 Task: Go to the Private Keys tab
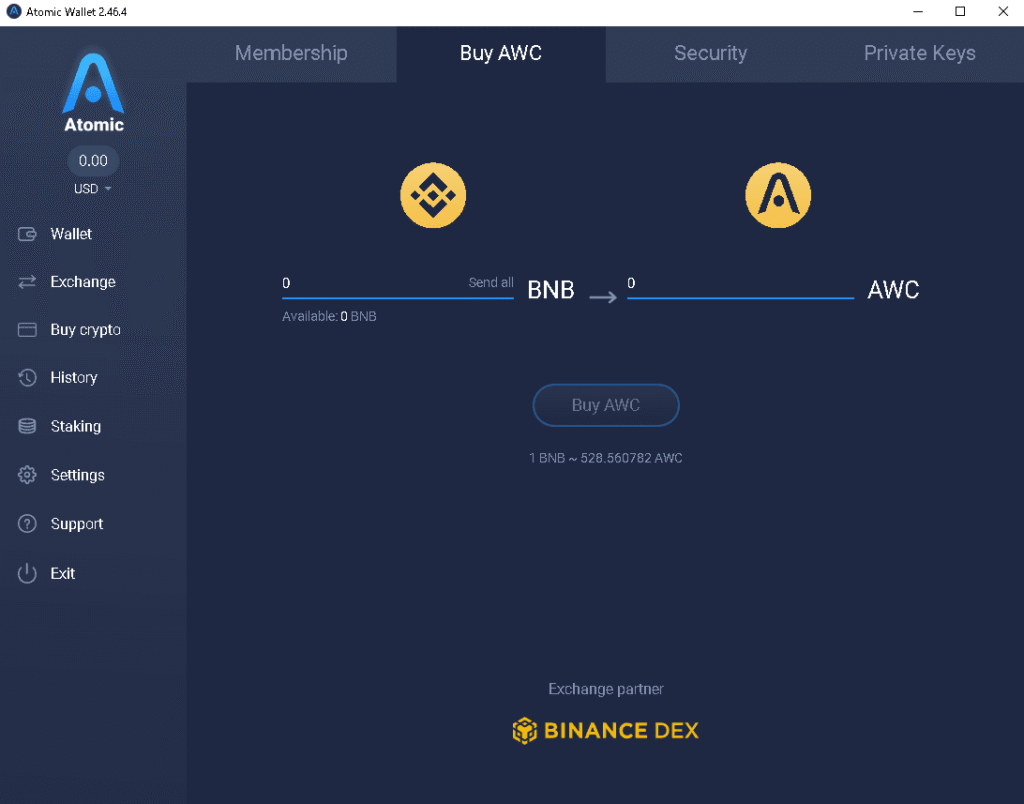919,54
